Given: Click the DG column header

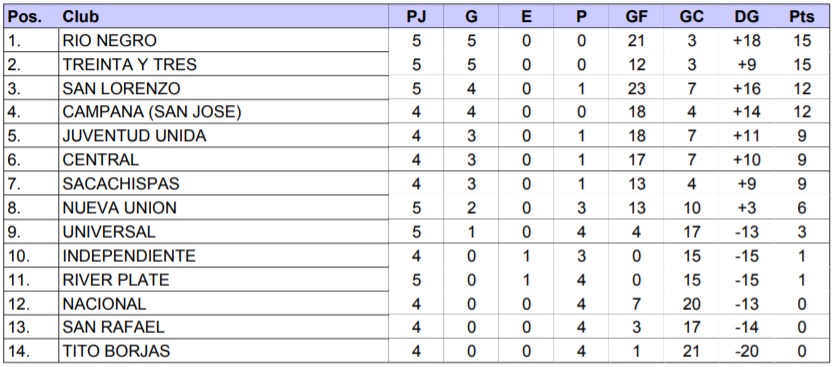Looking at the screenshot, I should (746, 16).
